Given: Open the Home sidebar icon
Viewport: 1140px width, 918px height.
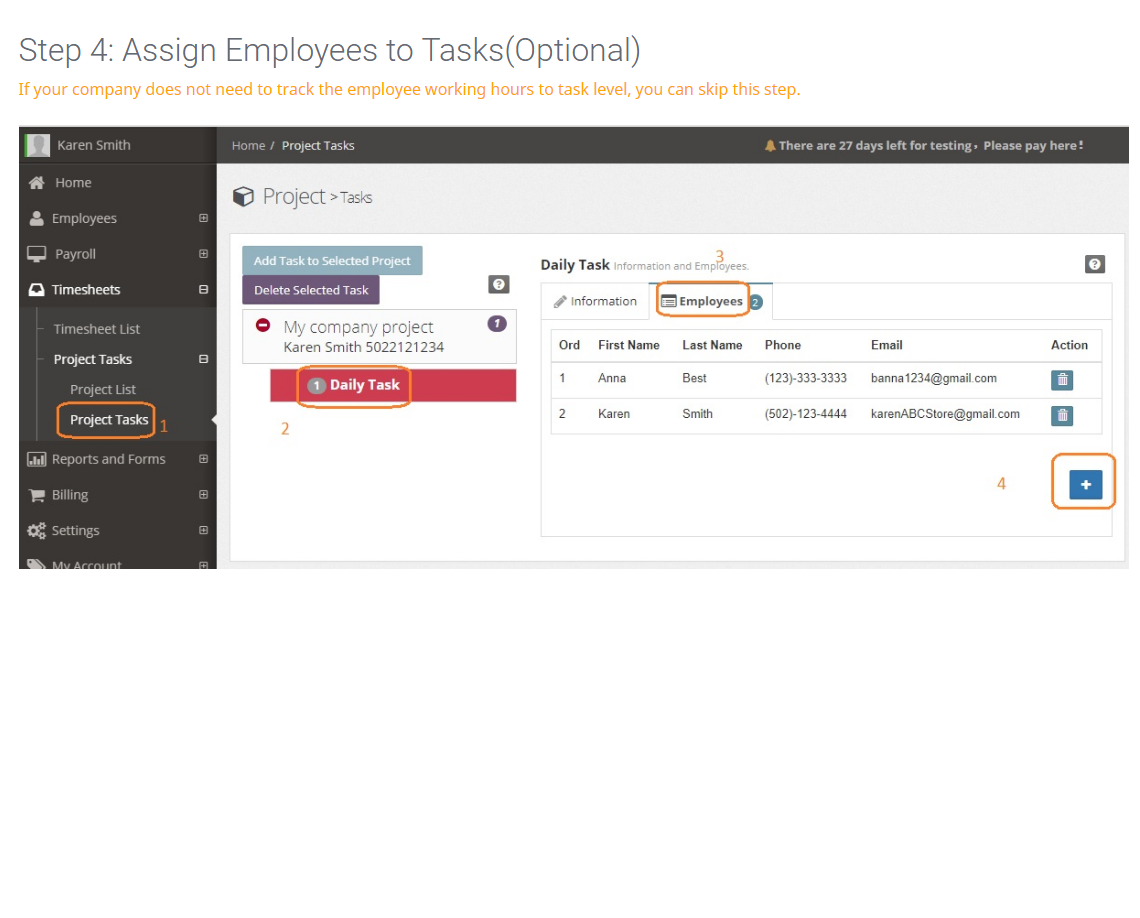Looking at the screenshot, I should point(36,182).
